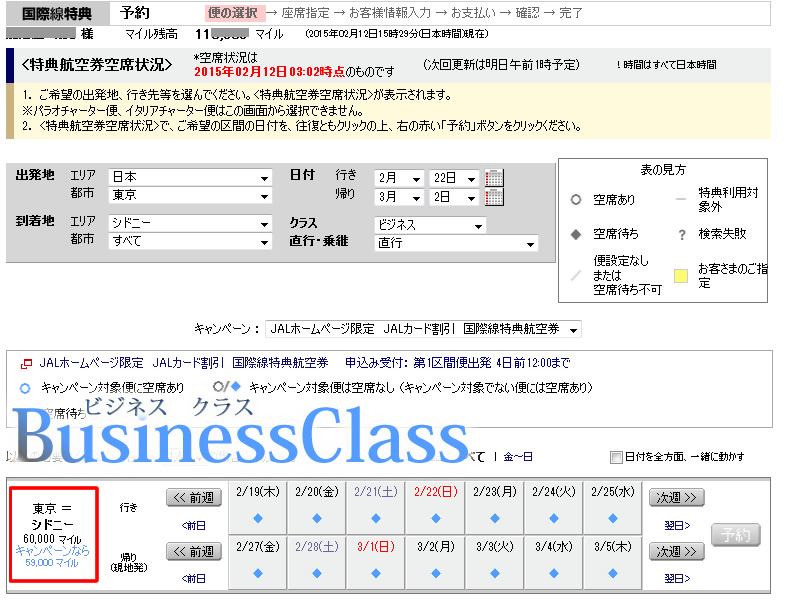
Task: Open JALホームページ限定 JALカード割引 campaign link
Action: click(184, 363)
